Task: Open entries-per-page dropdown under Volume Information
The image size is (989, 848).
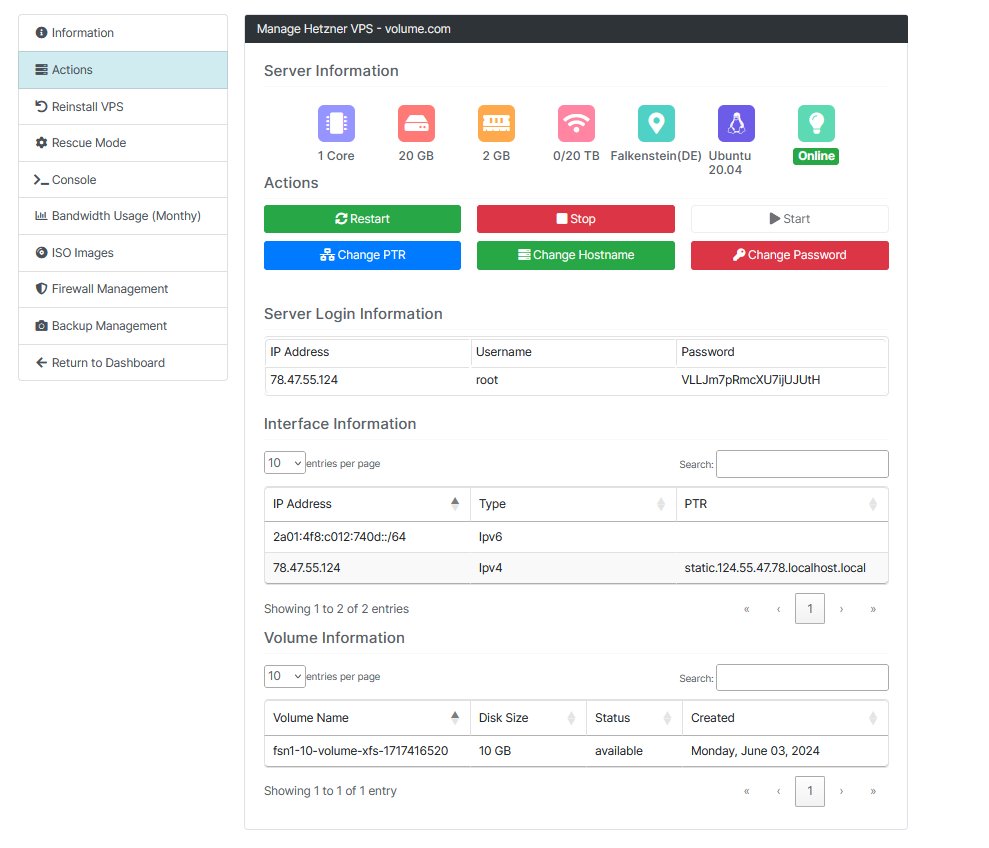Action: pyautogui.click(x=284, y=677)
